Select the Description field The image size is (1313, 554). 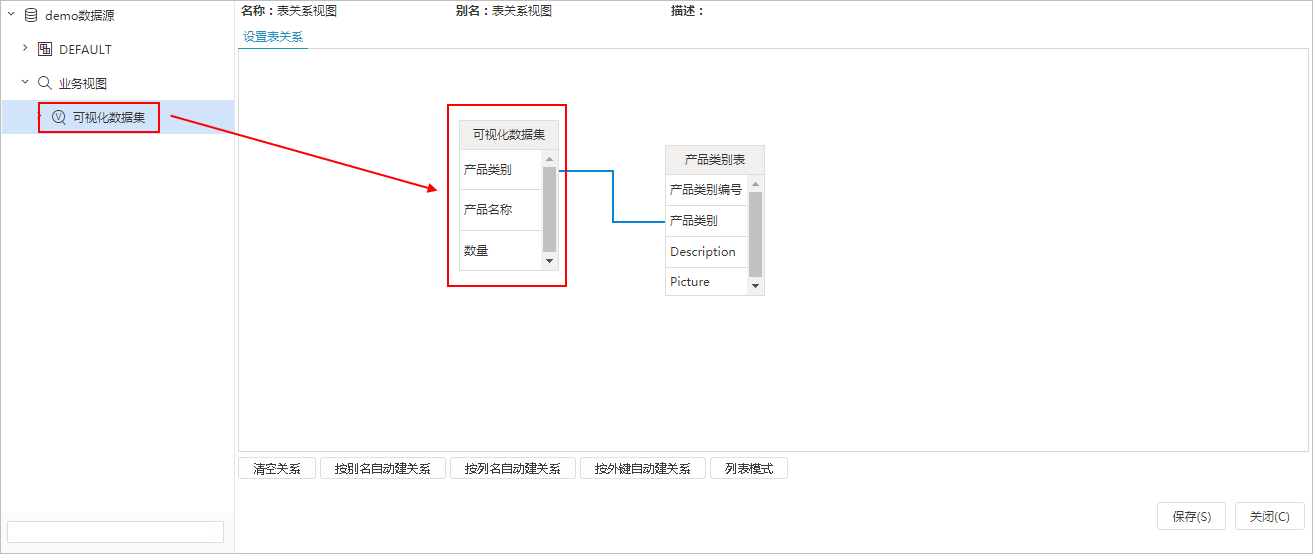(x=706, y=251)
